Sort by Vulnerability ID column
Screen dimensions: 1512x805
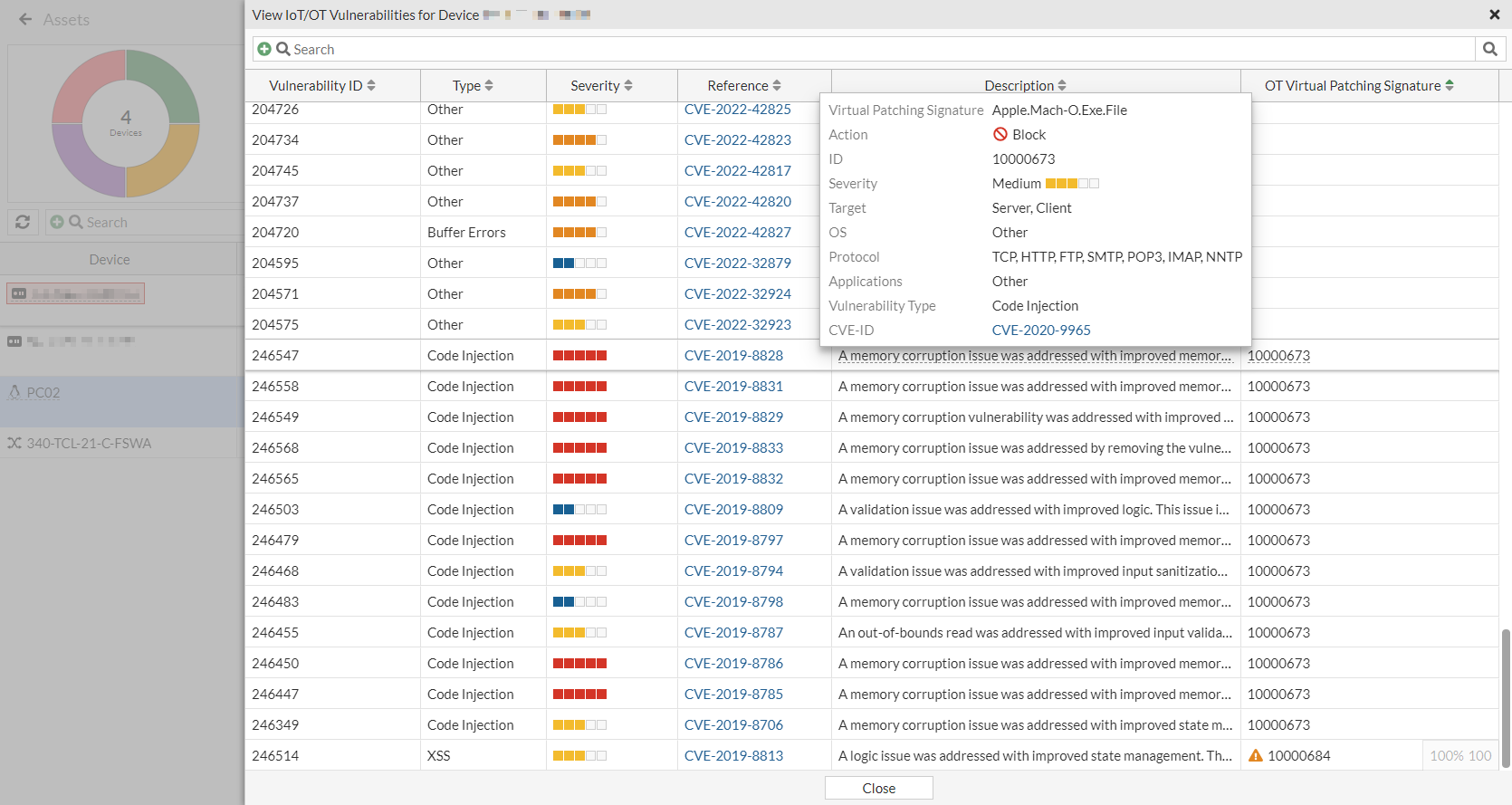coord(322,85)
